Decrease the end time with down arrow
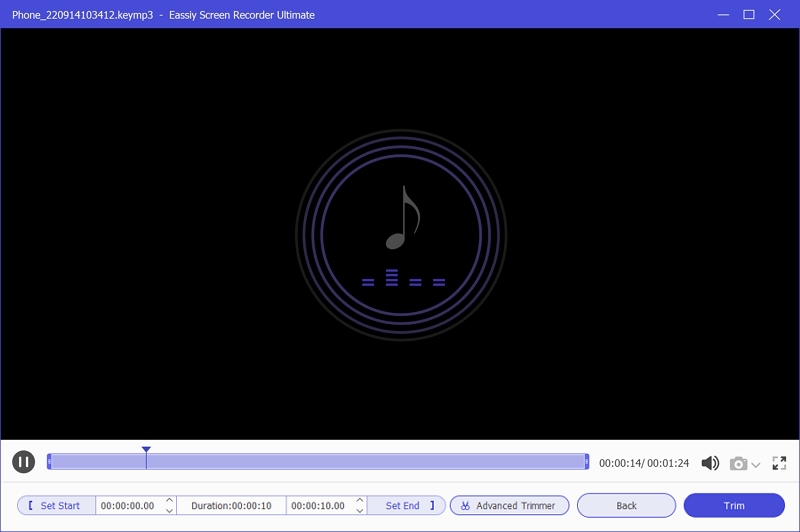This screenshot has width=800, height=532. click(x=360, y=511)
